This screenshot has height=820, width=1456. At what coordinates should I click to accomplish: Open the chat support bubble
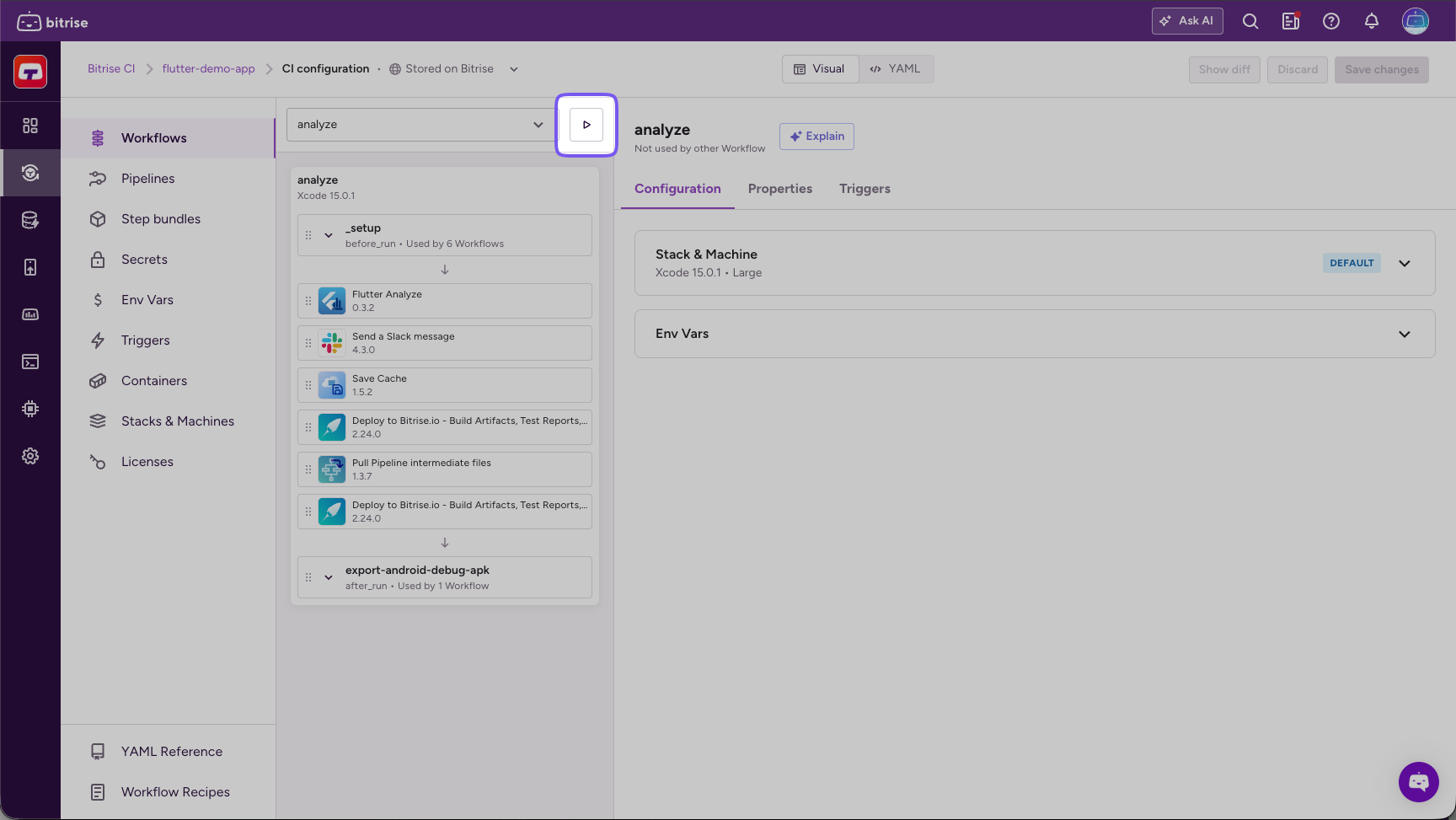point(1419,782)
